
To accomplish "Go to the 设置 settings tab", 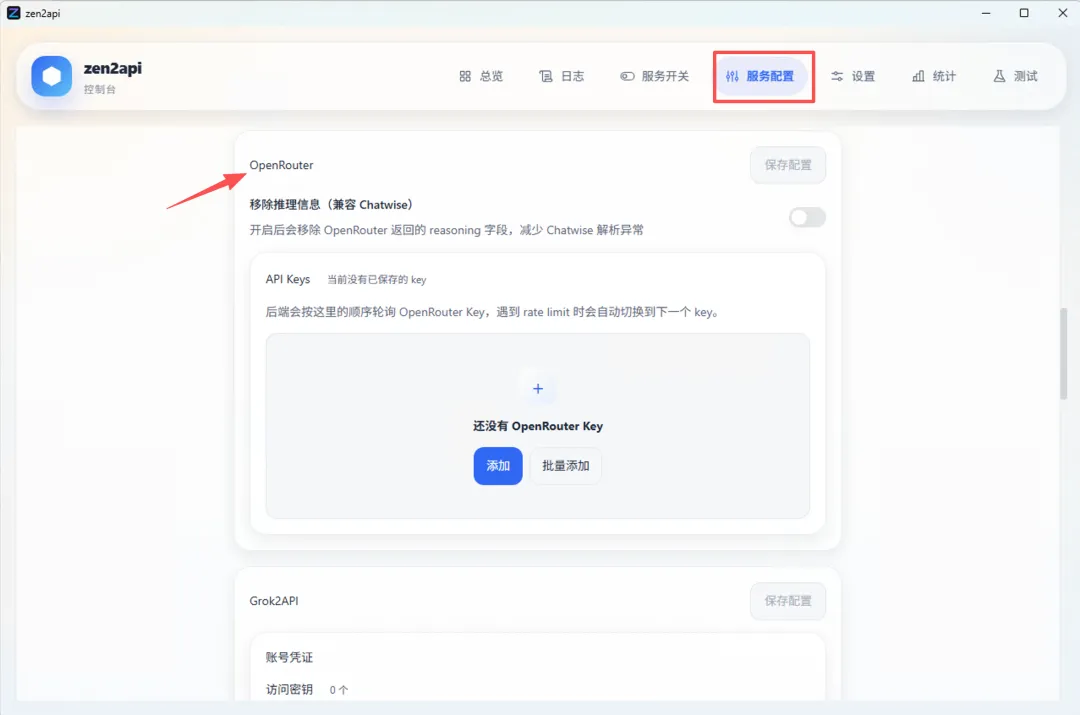I will coord(853,76).
